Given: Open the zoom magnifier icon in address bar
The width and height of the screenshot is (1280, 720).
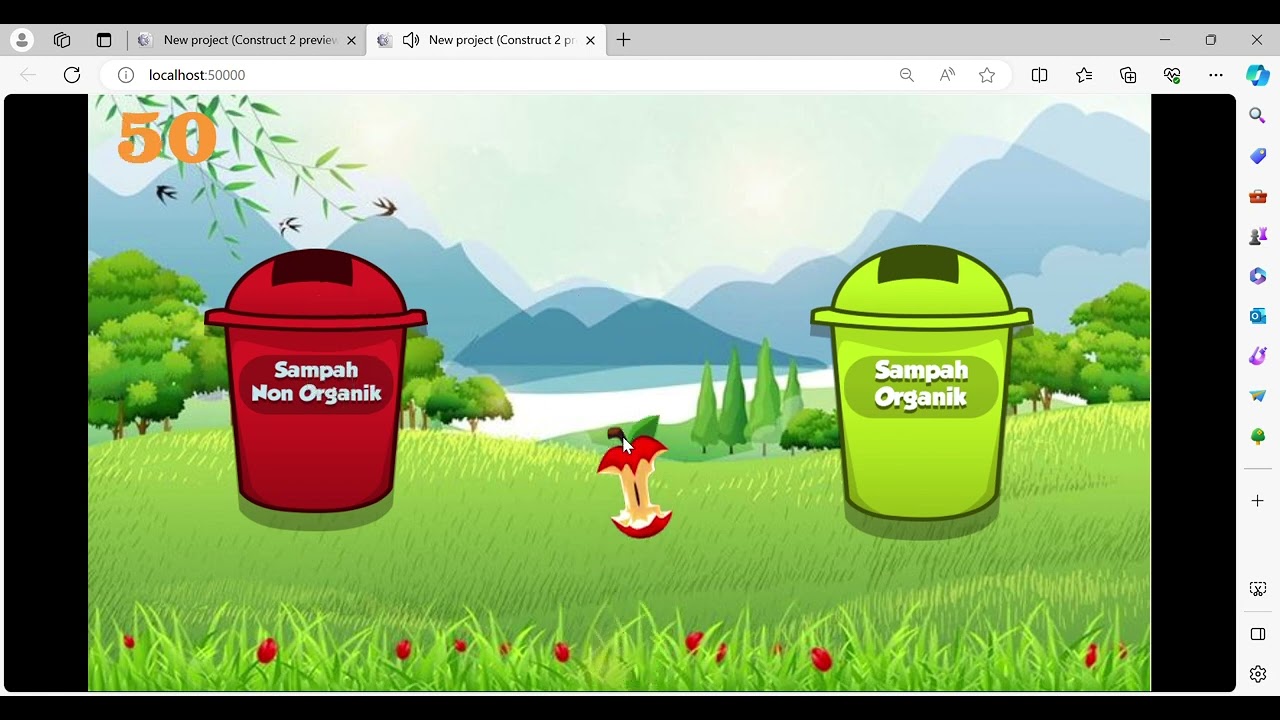Looking at the screenshot, I should coord(907,75).
